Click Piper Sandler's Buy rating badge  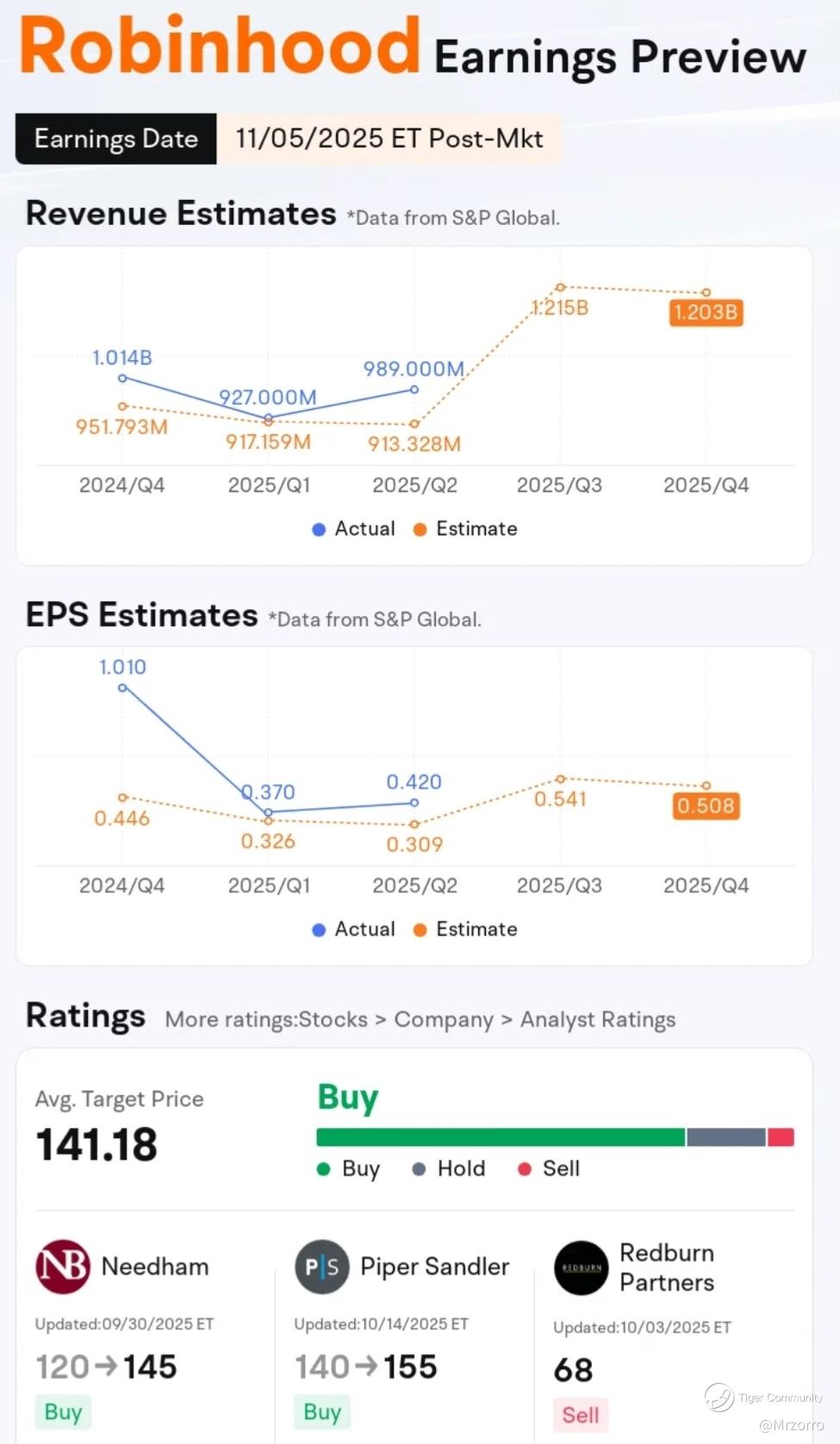click(322, 1412)
